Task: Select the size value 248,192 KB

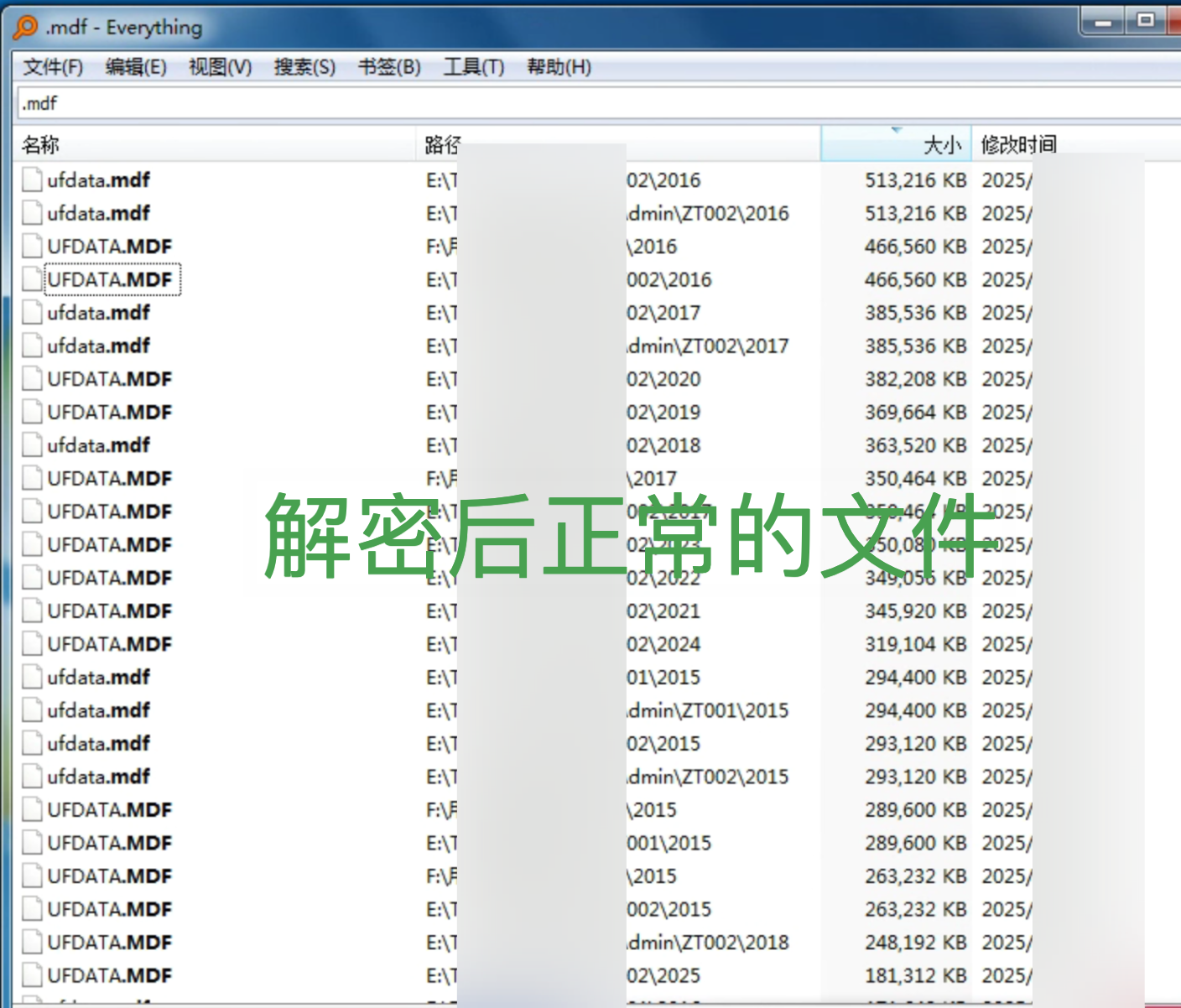Action: click(x=916, y=942)
